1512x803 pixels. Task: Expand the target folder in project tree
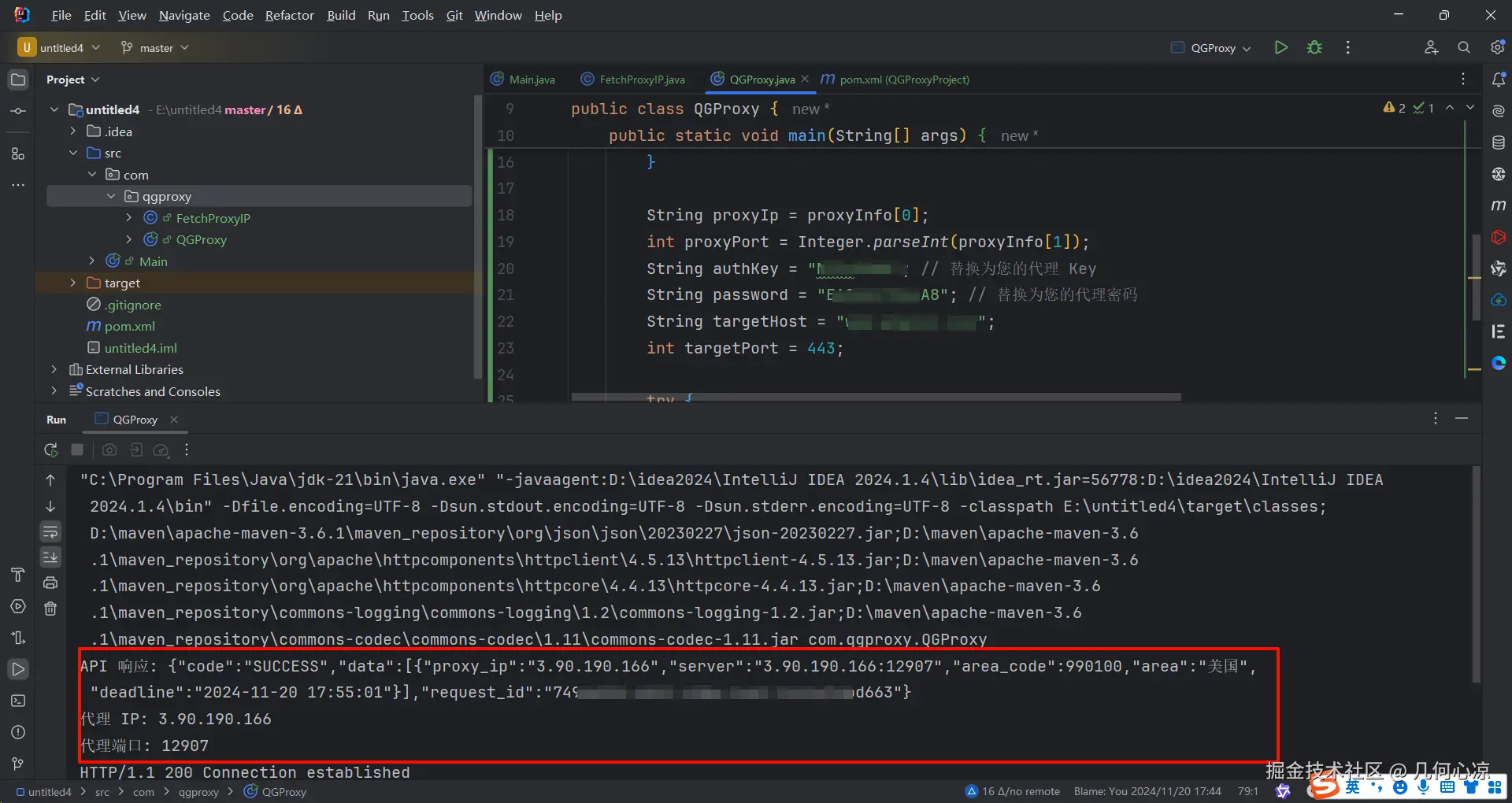tap(73, 283)
